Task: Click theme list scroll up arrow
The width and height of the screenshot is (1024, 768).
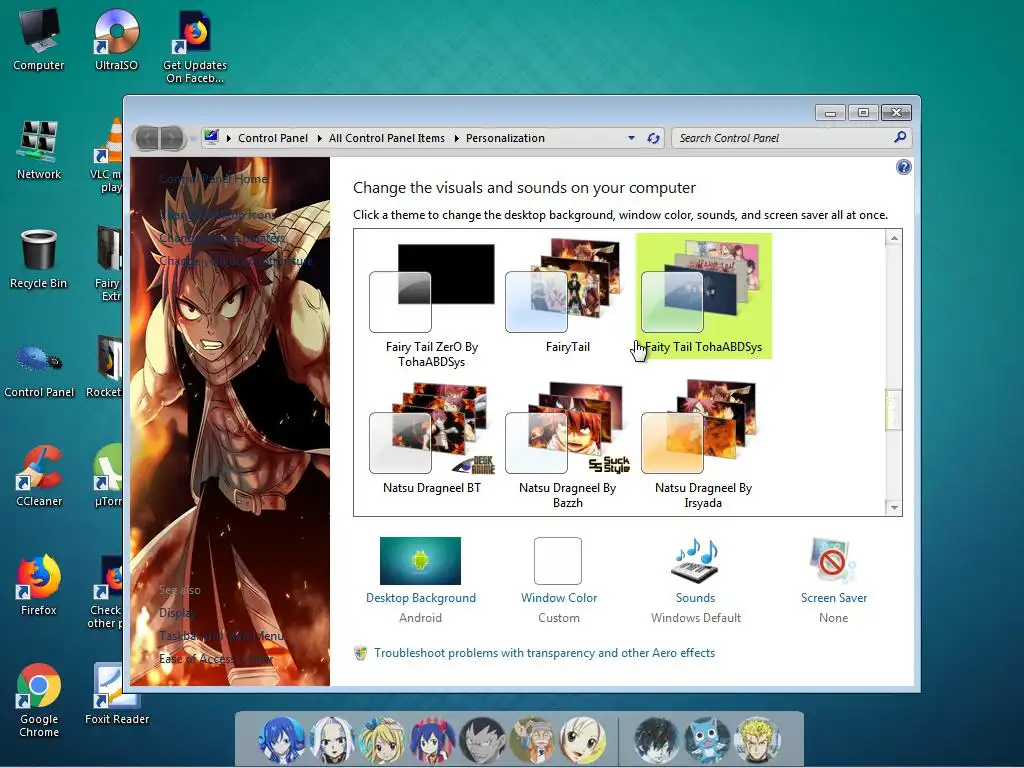Action: coord(894,238)
